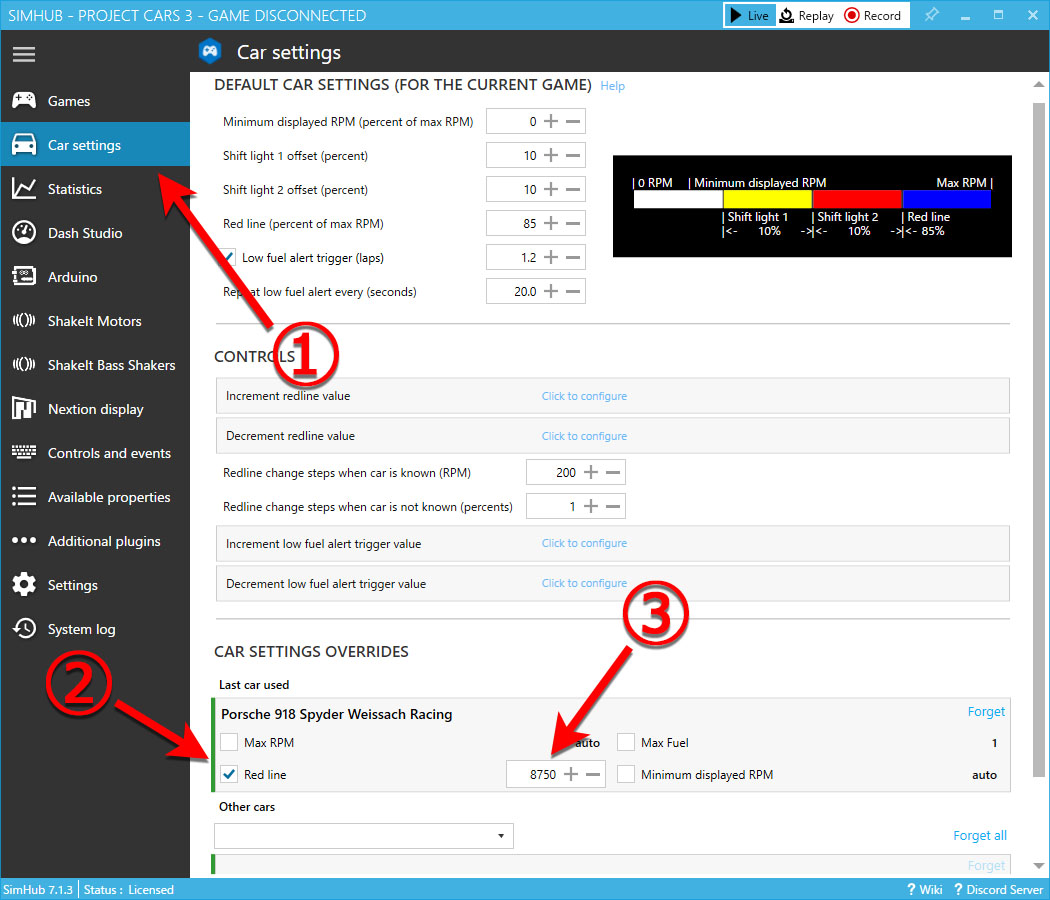Open Controls and events page

click(109, 453)
